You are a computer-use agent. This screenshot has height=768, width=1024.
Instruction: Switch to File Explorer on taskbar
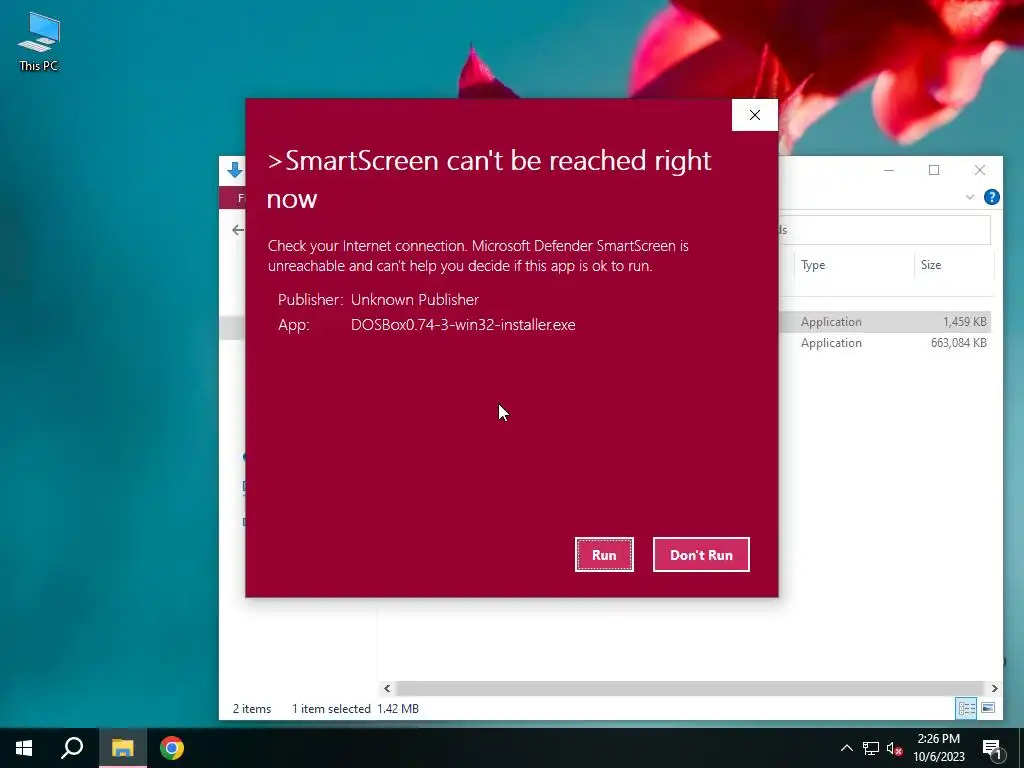(x=122, y=748)
